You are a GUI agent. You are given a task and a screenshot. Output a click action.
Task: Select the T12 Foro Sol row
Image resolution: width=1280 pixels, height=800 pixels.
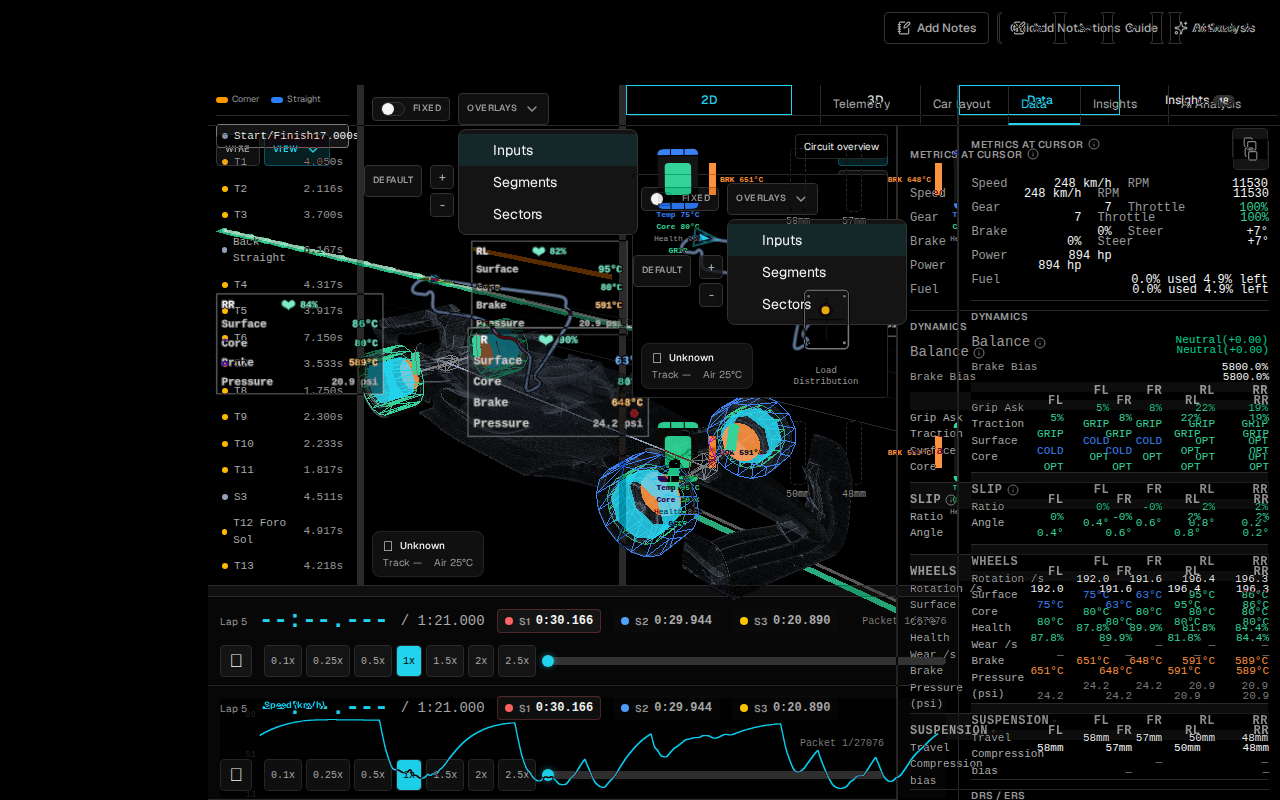(x=283, y=531)
